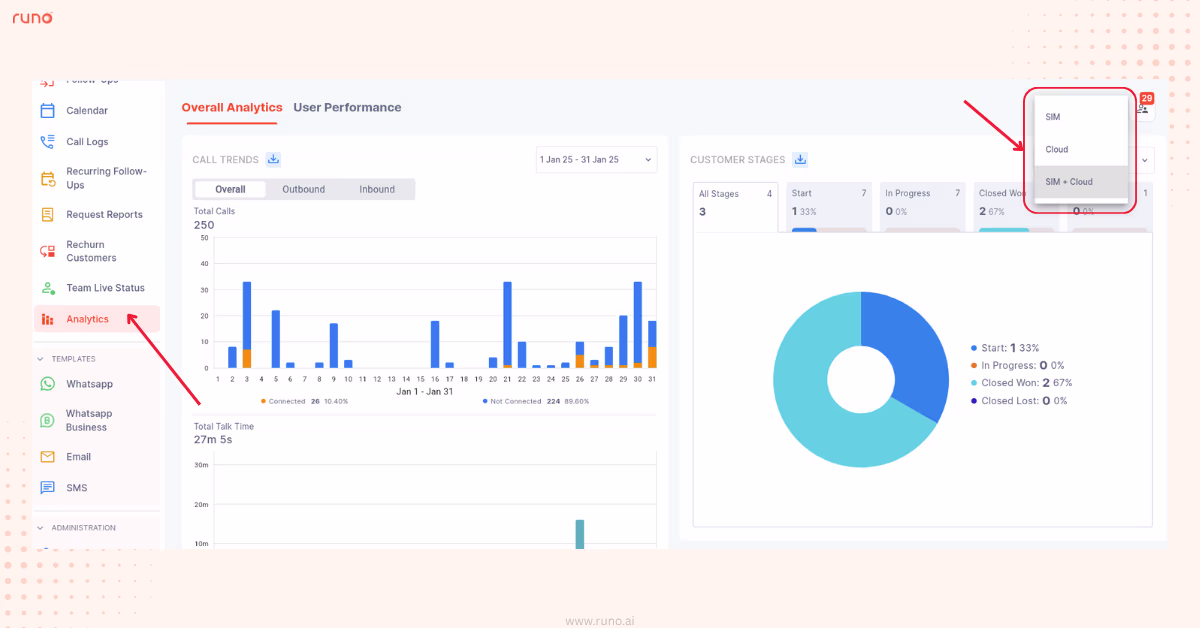1200x628 pixels.
Task: Click the Team Live Status icon
Action: click(x=47, y=288)
